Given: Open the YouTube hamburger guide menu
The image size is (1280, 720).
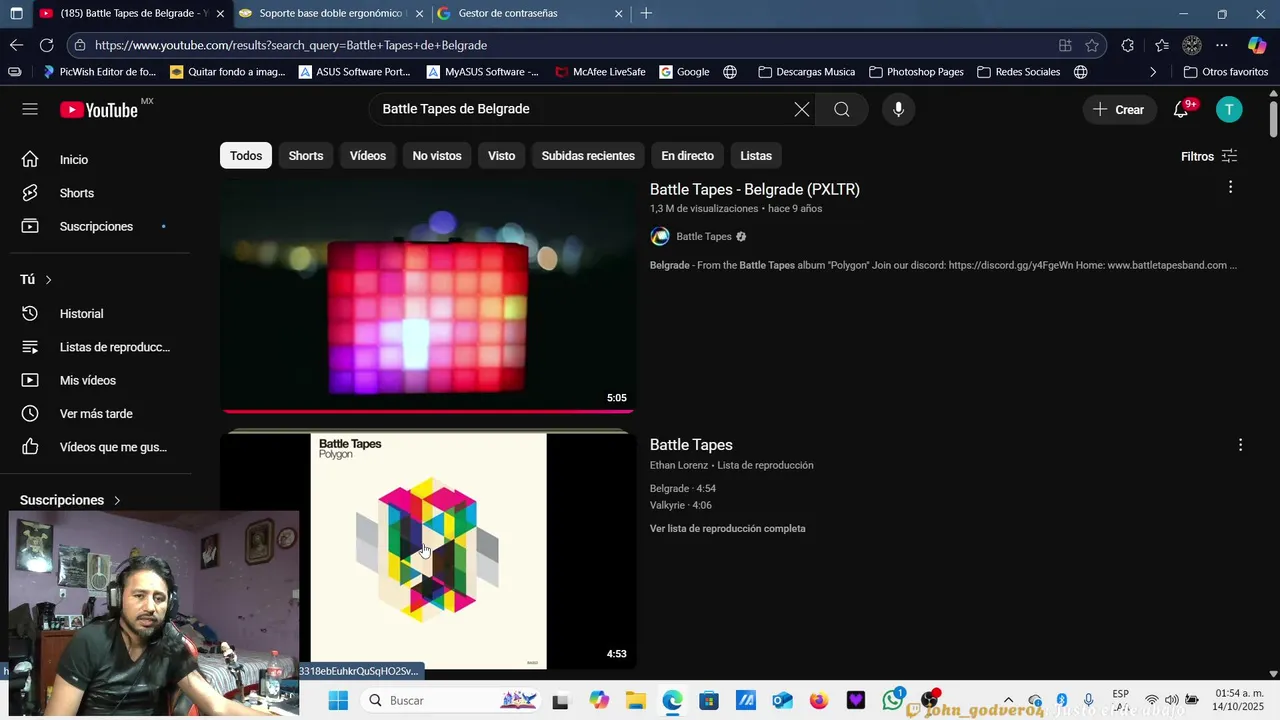Looking at the screenshot, I should point(30,109).
